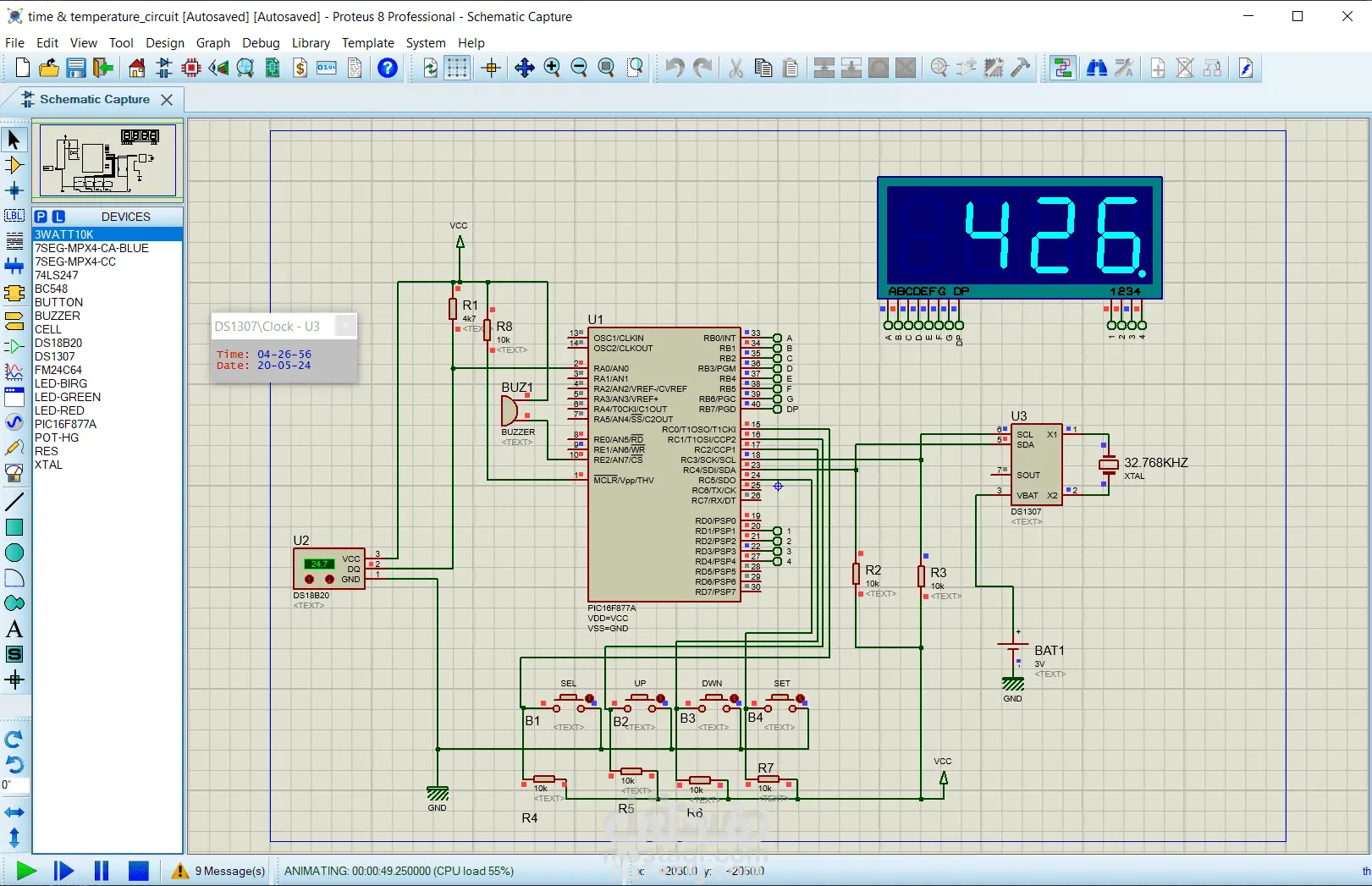Image resolution: width=1372 pixels, height=886 pixels.
Task: Select the Symbol 'S' tool
Action: 14,654
